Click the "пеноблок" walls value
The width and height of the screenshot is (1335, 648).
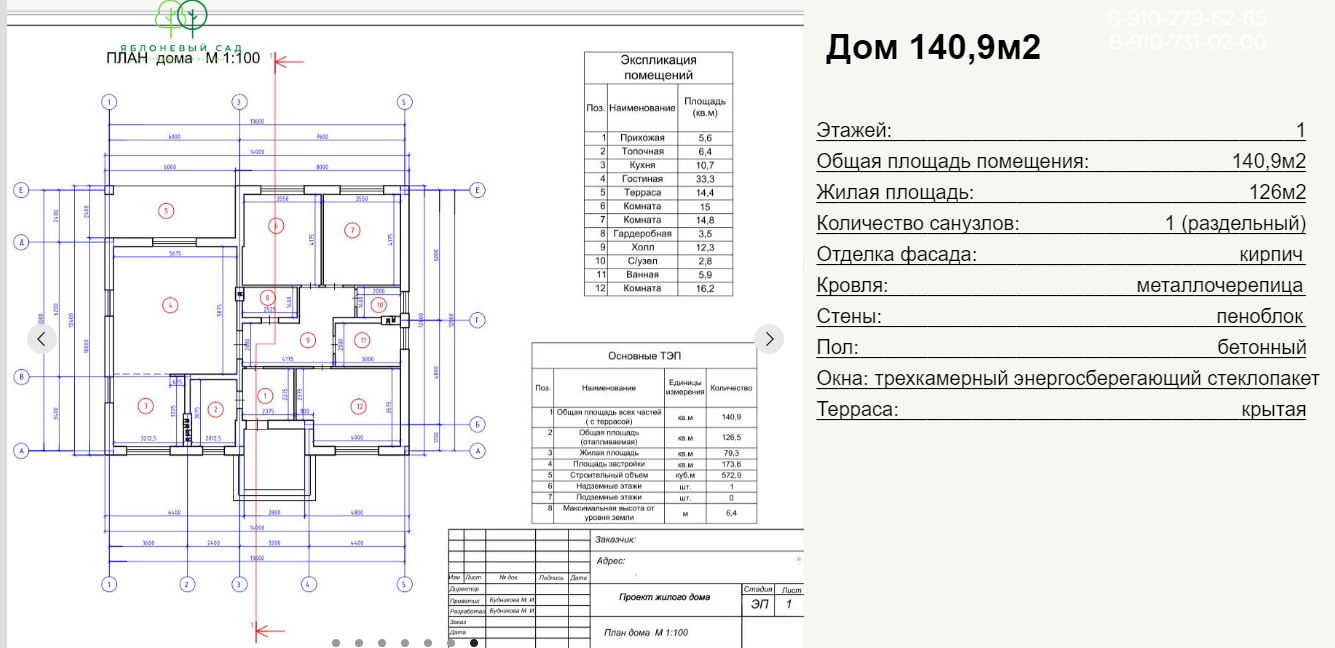1260,317
